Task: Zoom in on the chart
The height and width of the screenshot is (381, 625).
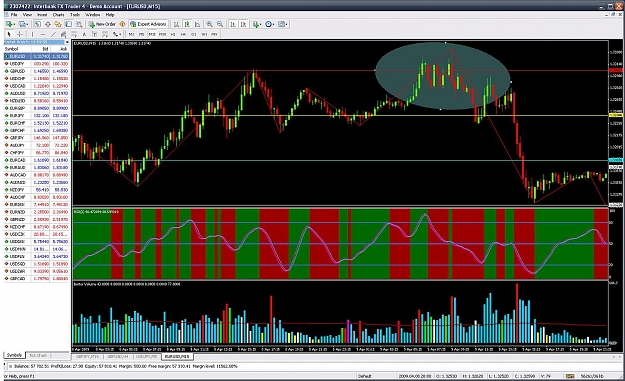Action: tap(209, 24)
